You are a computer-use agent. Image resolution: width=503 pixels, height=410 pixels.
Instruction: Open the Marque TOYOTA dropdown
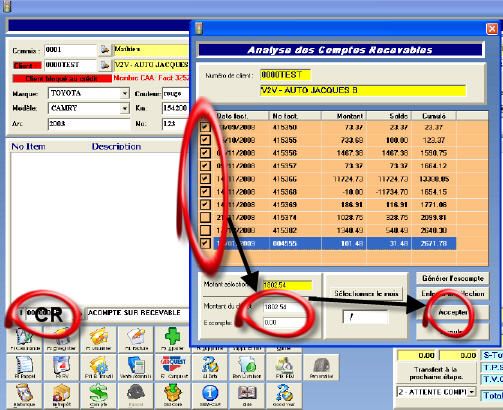pos(125,93)
